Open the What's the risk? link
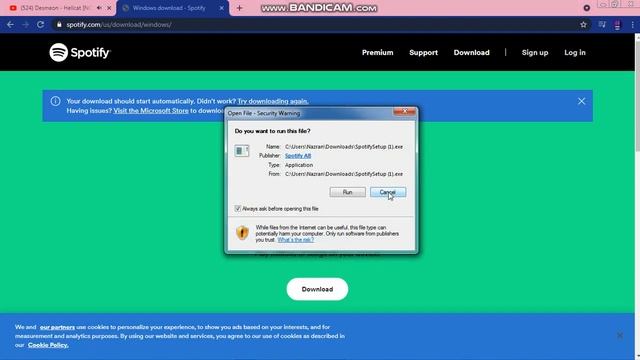The image size is (640, 360). coord(296,240)
